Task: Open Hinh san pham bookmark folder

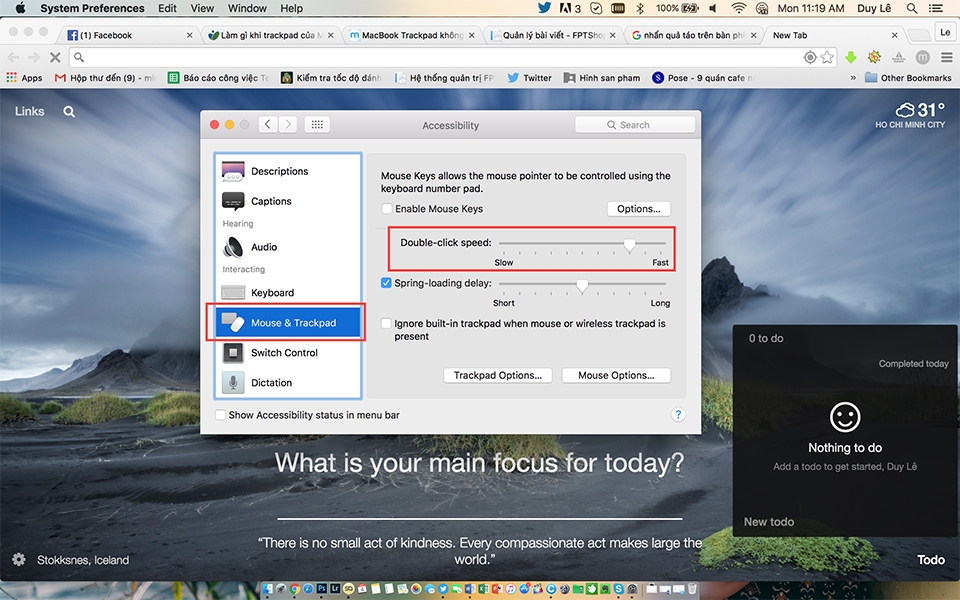Action: pyautogui.click(x=602, y=78)
